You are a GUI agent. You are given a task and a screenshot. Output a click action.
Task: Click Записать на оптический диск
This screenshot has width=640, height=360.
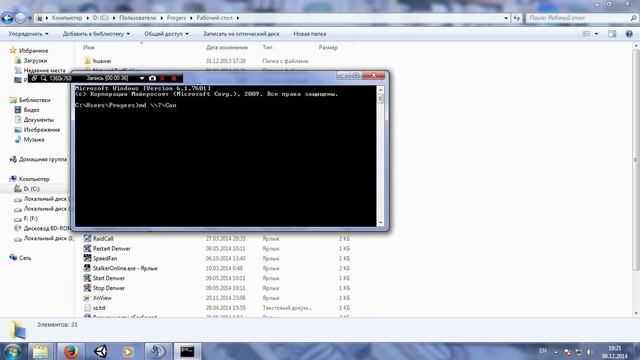point(241,34)
